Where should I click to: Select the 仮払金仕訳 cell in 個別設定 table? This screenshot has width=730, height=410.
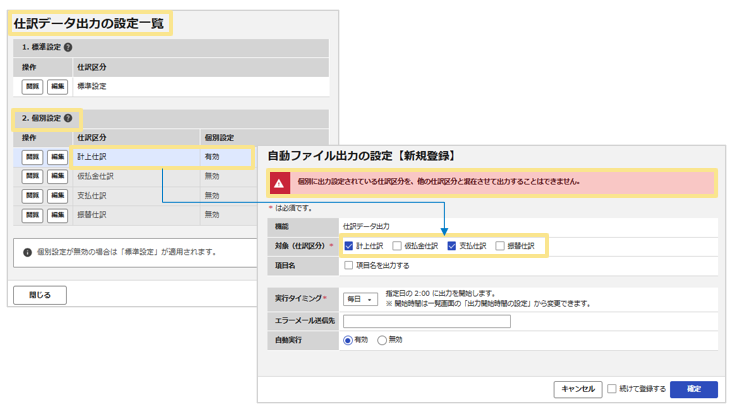[x=136, y=176]
